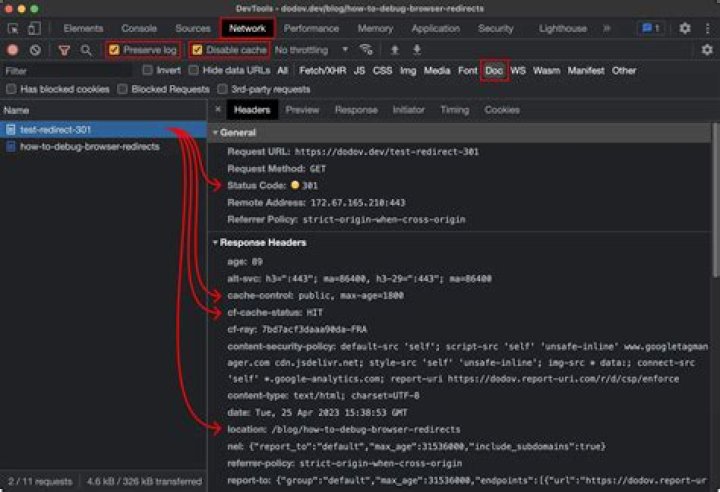Image resolution: width=720 pixels, height=492 pixels.
Task: Click the Name column header
Action: coord(103,110)
